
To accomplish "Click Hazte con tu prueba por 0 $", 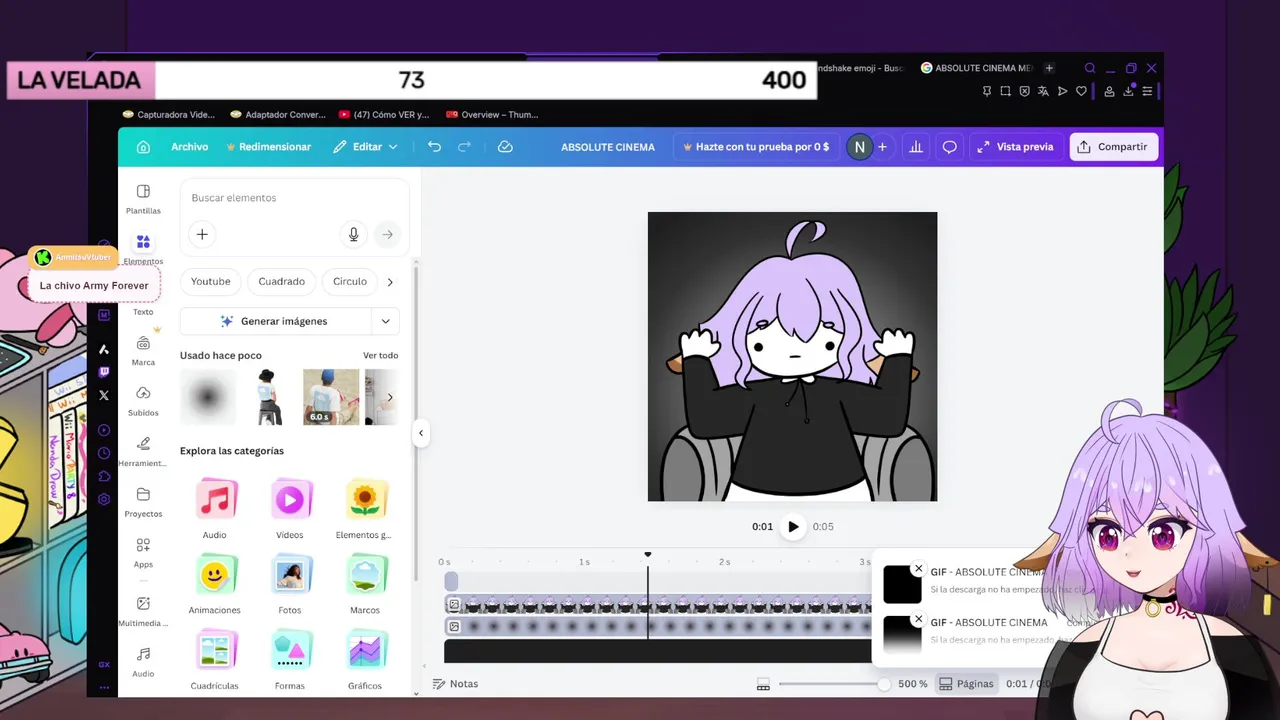I will [755, 147].
